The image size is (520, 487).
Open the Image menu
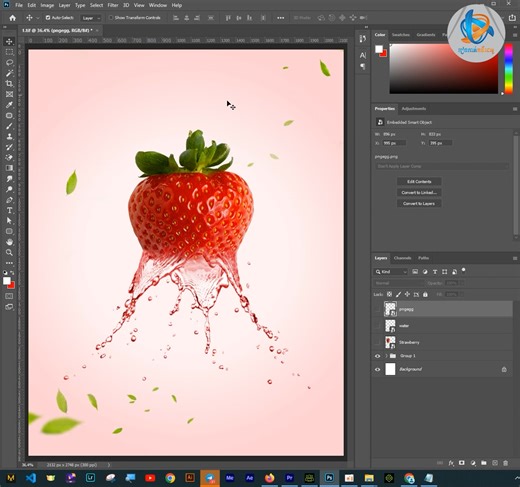coord(47,5)
